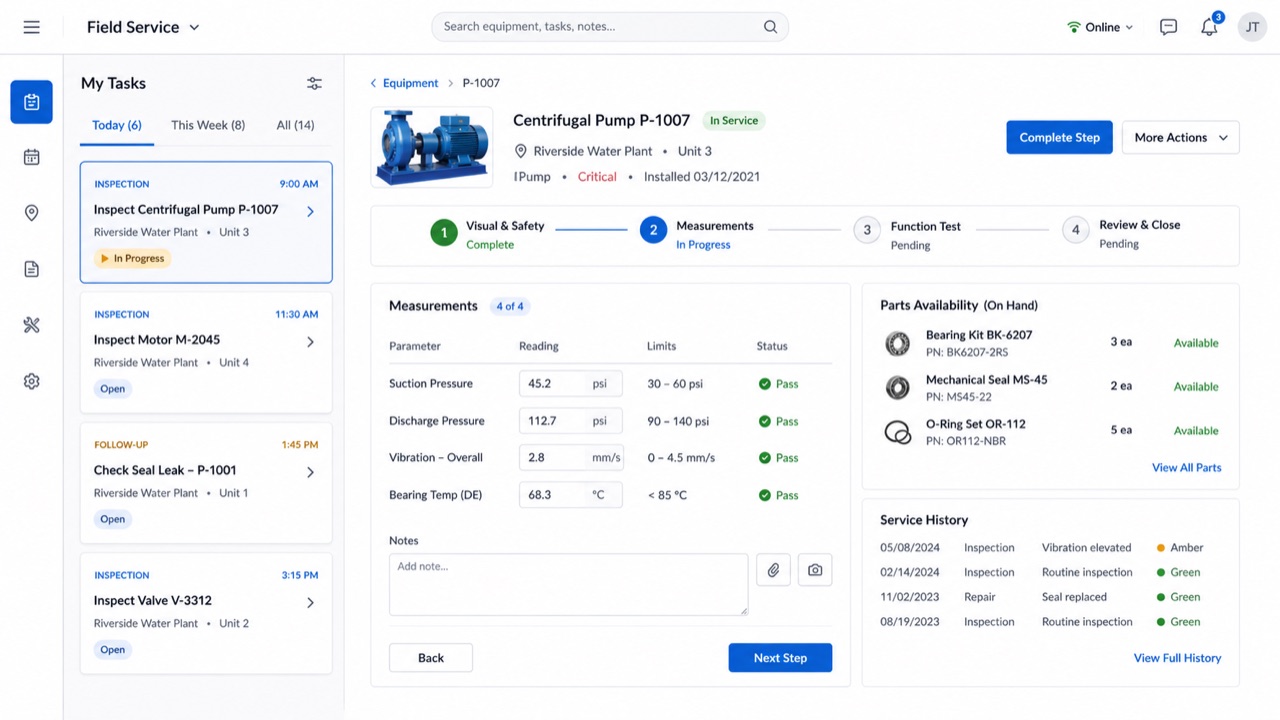This screenshot has width=1280, height=720.
Task: Click the Next Step button
Action: point(780,658)
